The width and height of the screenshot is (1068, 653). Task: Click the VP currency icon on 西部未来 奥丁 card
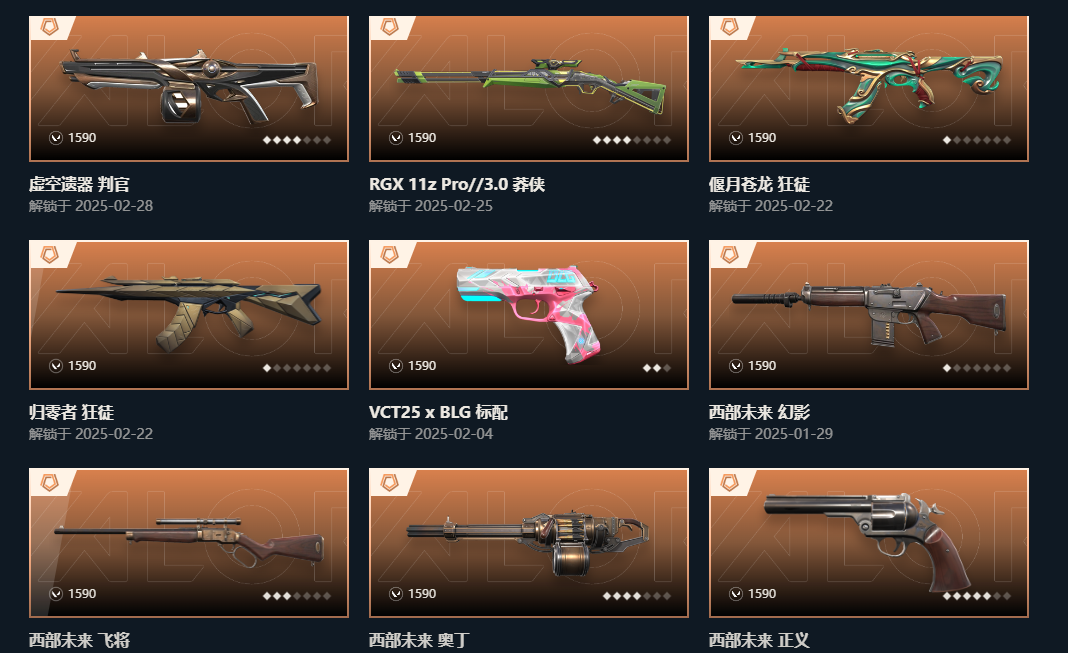[396, 594]
